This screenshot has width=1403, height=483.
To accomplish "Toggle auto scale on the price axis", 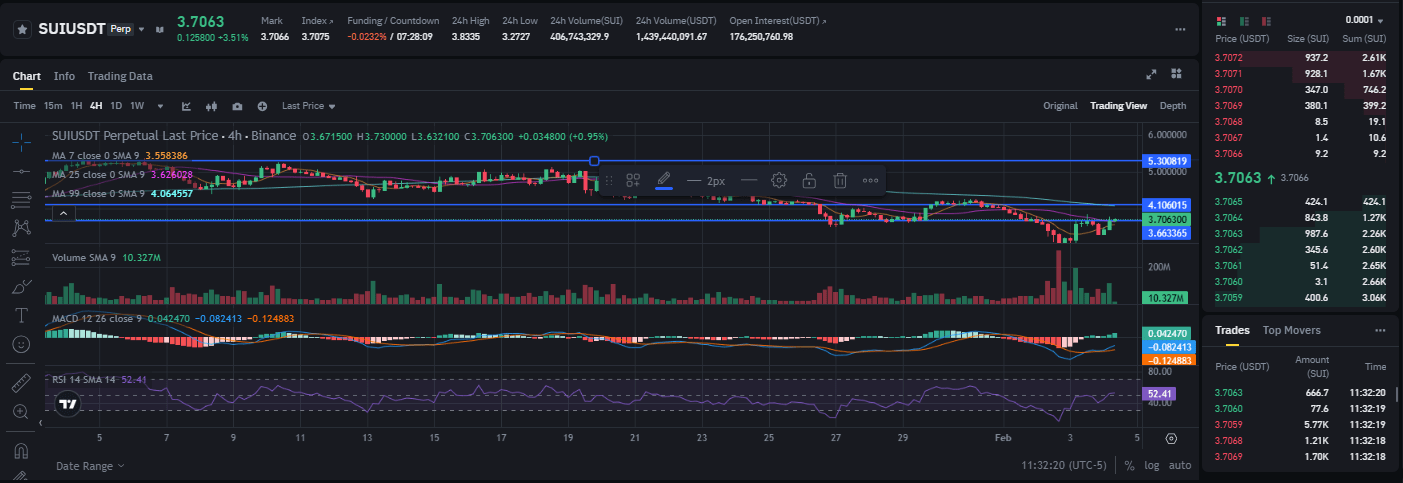I will coord(1180,465).
